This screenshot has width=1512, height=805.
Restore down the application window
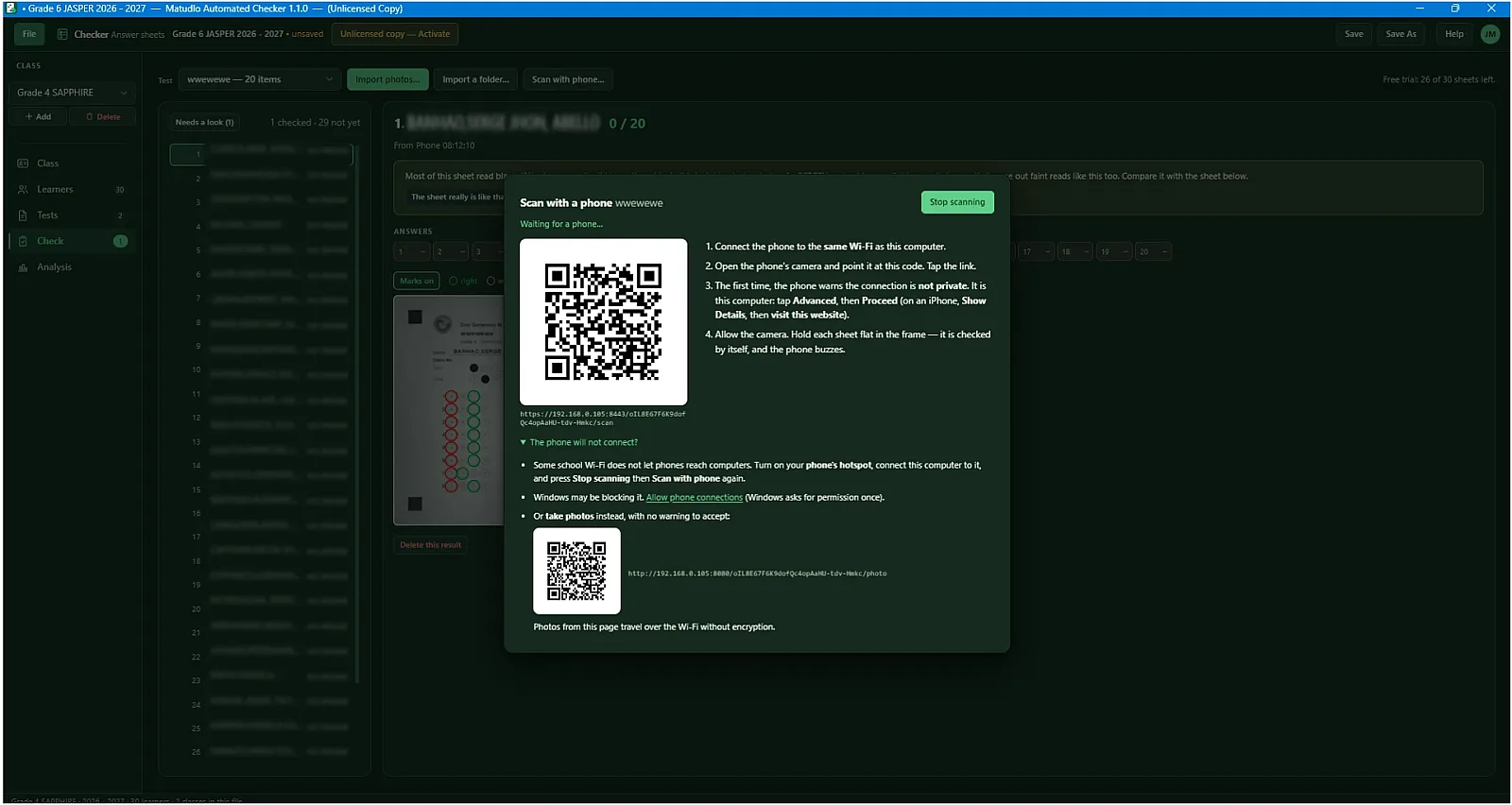click(x=1455, y=9)
